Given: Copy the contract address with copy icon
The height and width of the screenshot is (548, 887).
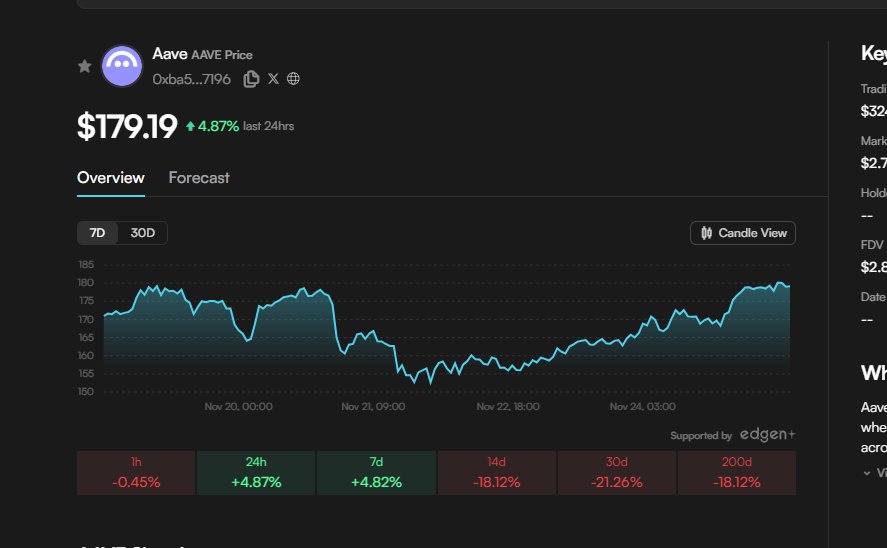Looking at the screenshot, I should (251, 79).
